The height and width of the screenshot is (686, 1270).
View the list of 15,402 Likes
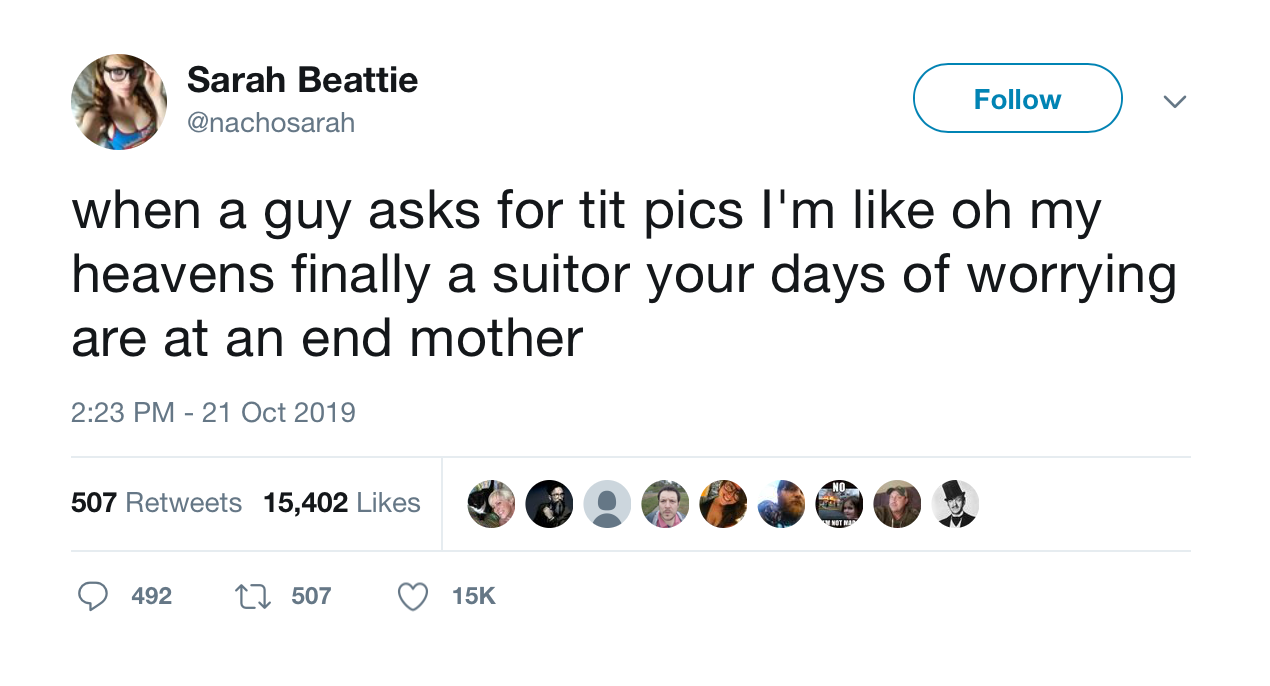[342, 502]
